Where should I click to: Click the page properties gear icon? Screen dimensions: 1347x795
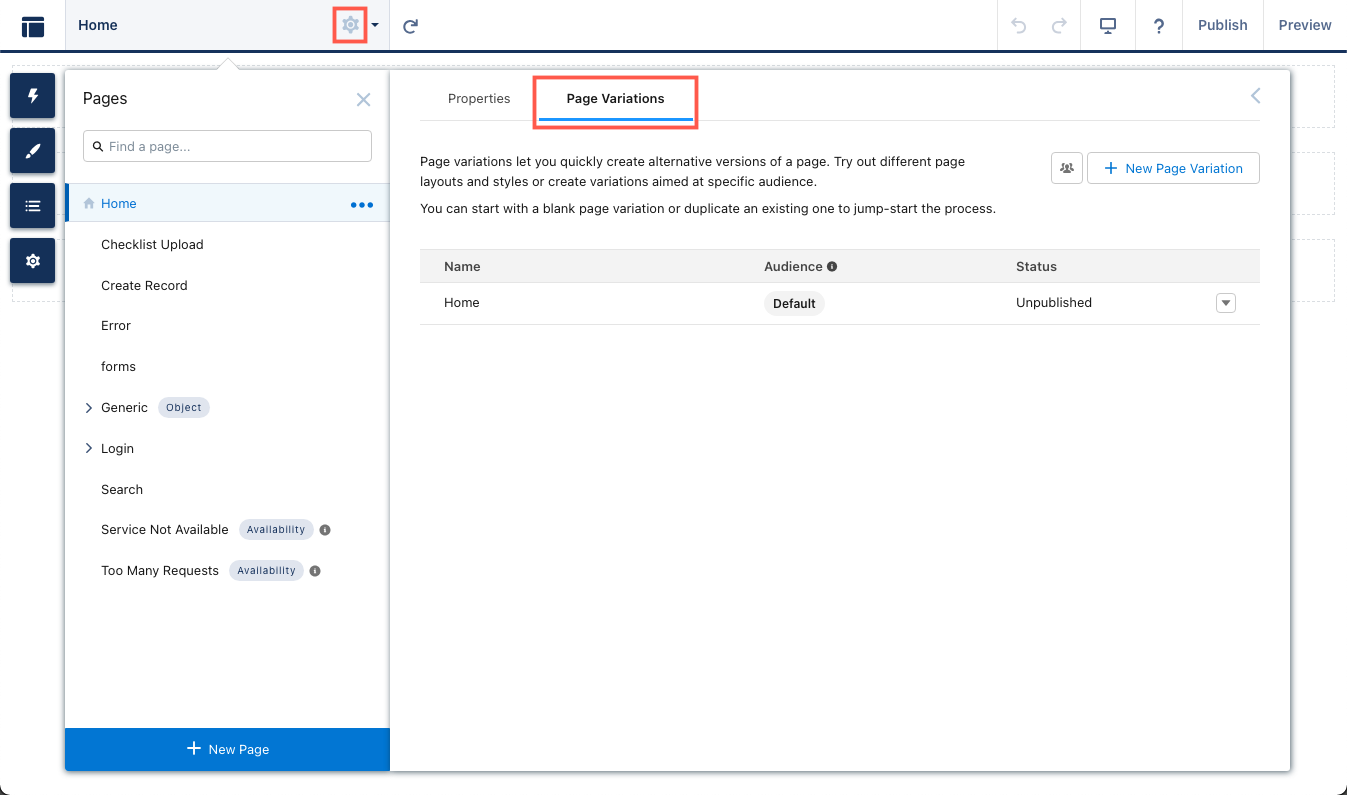[x=350, y=25]
